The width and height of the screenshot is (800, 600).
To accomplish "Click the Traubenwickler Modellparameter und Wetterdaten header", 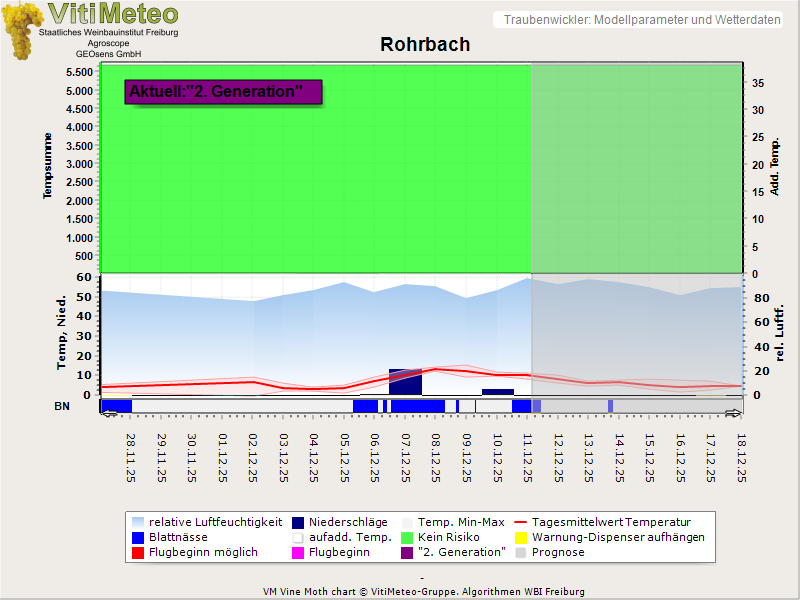I will [x=642, y=20].
